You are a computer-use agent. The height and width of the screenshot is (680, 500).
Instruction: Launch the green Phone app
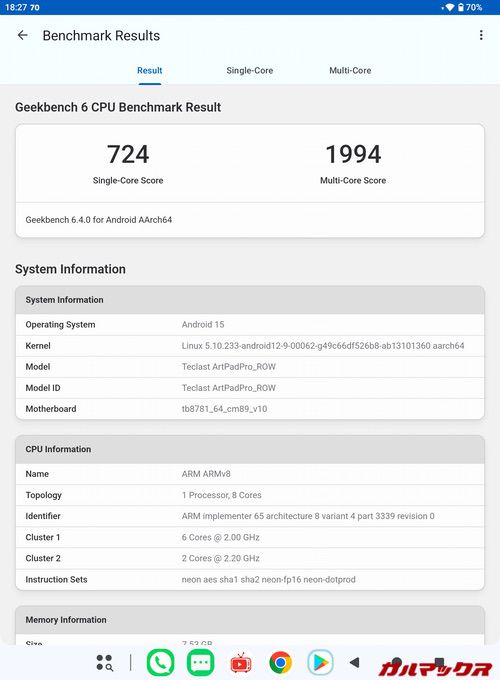160,663
